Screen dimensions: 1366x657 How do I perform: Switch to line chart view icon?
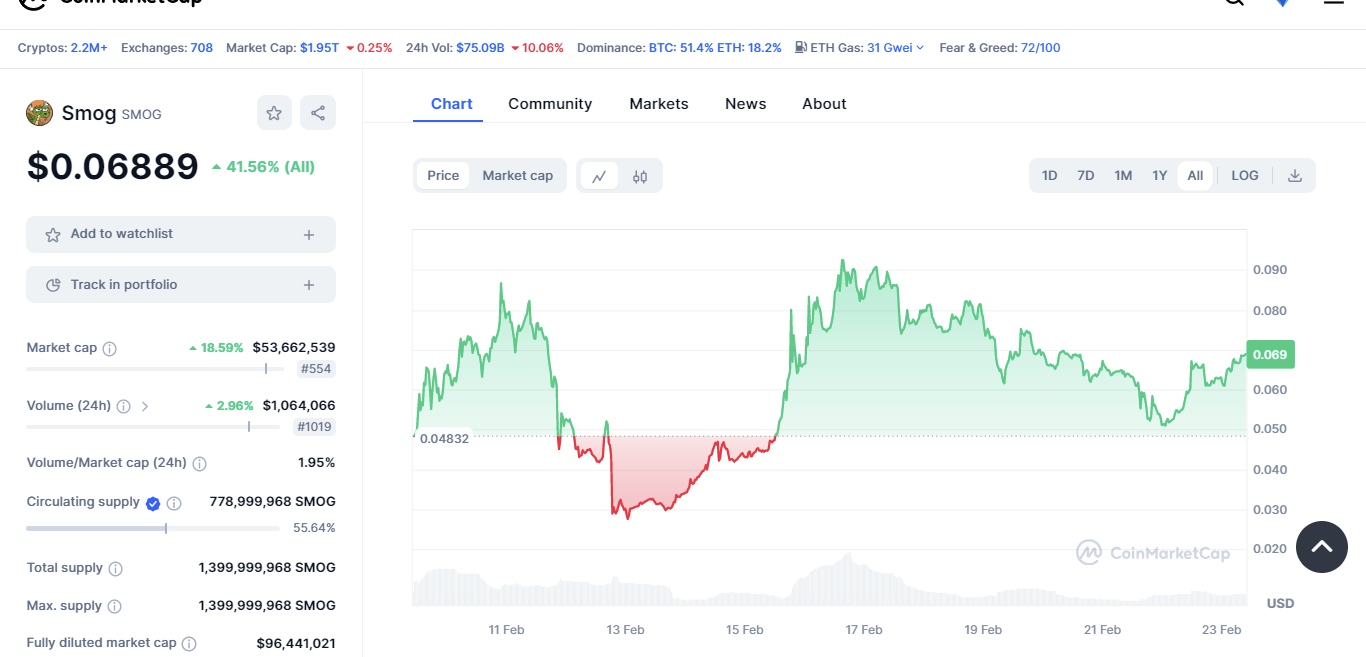599,176
